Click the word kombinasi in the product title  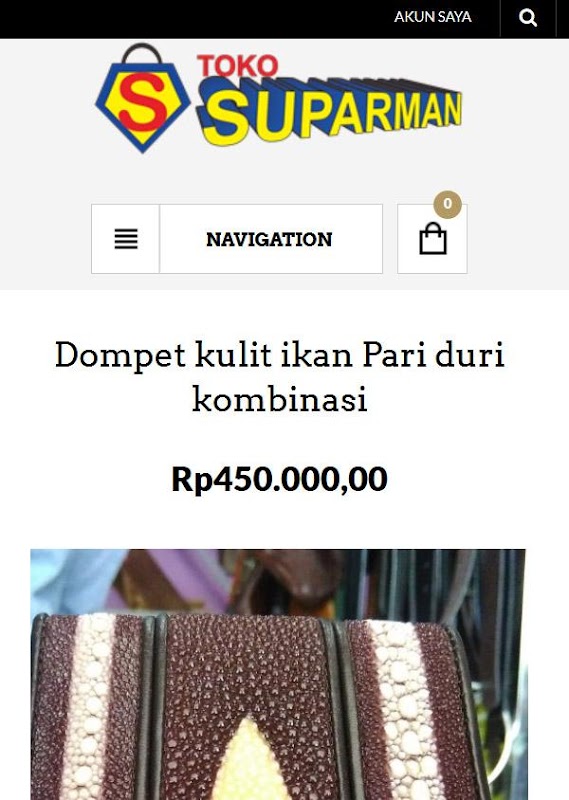point(280,399)
